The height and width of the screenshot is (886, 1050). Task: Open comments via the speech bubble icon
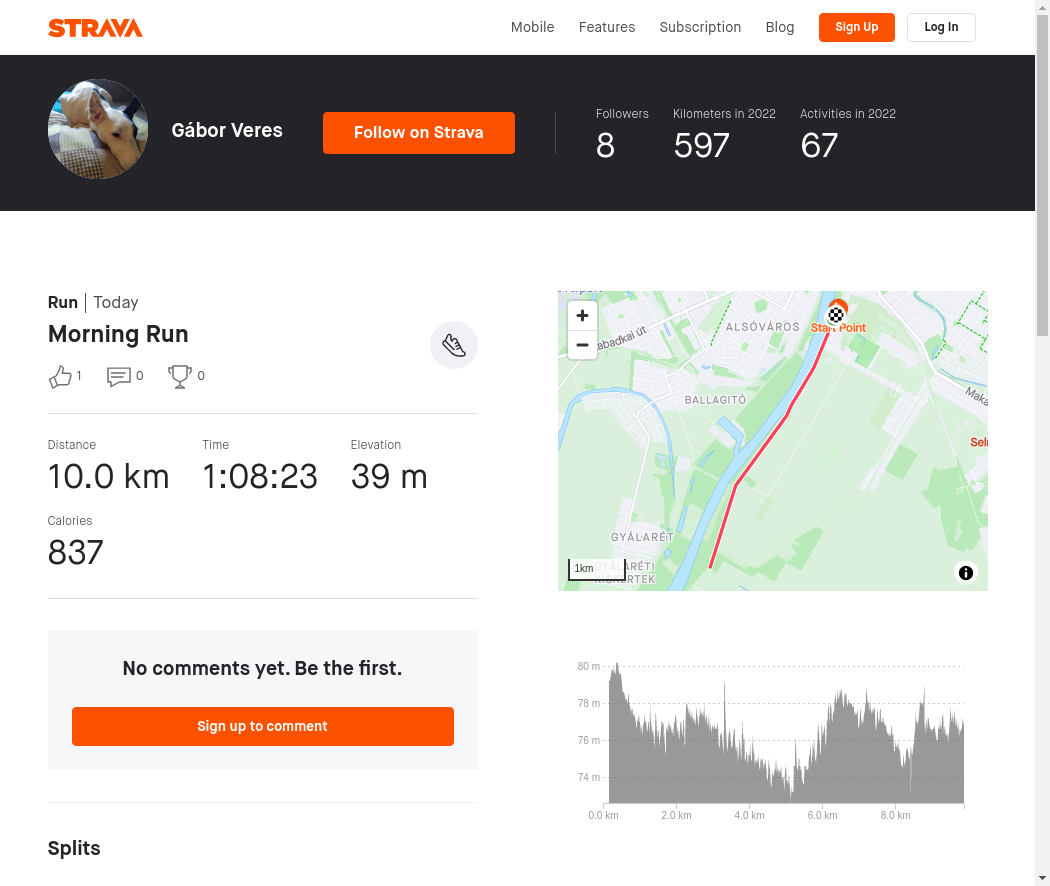(x=119, y=376)
